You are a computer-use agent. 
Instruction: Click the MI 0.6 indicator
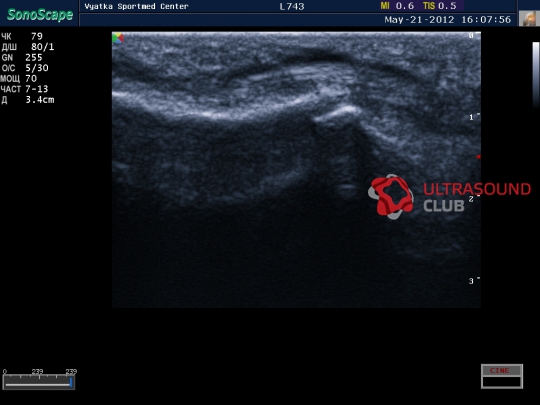(397, 6)
